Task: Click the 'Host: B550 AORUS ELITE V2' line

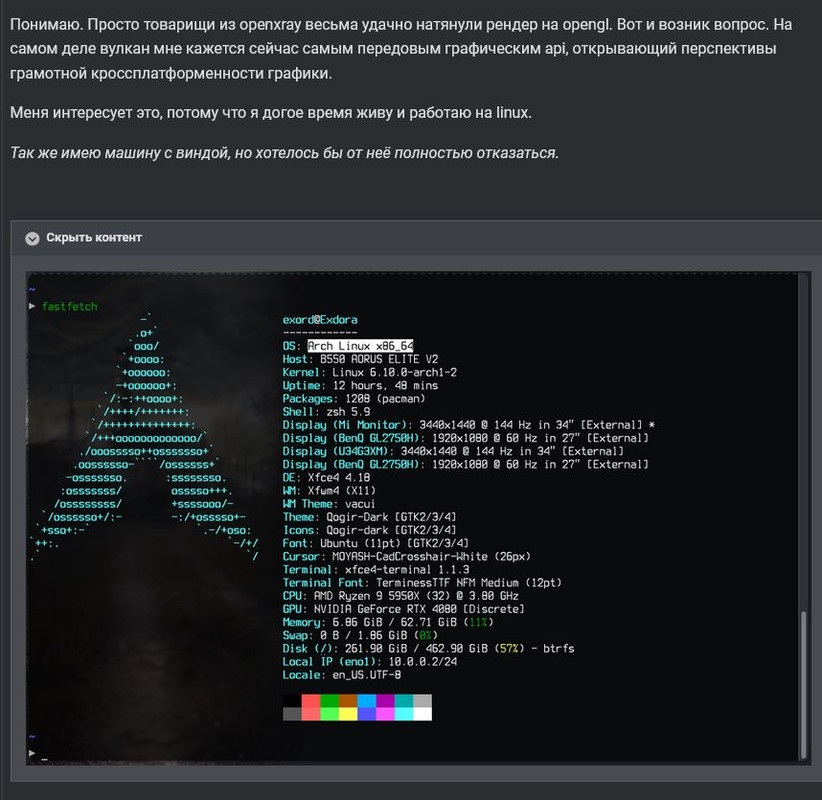Action: [360, 359]
